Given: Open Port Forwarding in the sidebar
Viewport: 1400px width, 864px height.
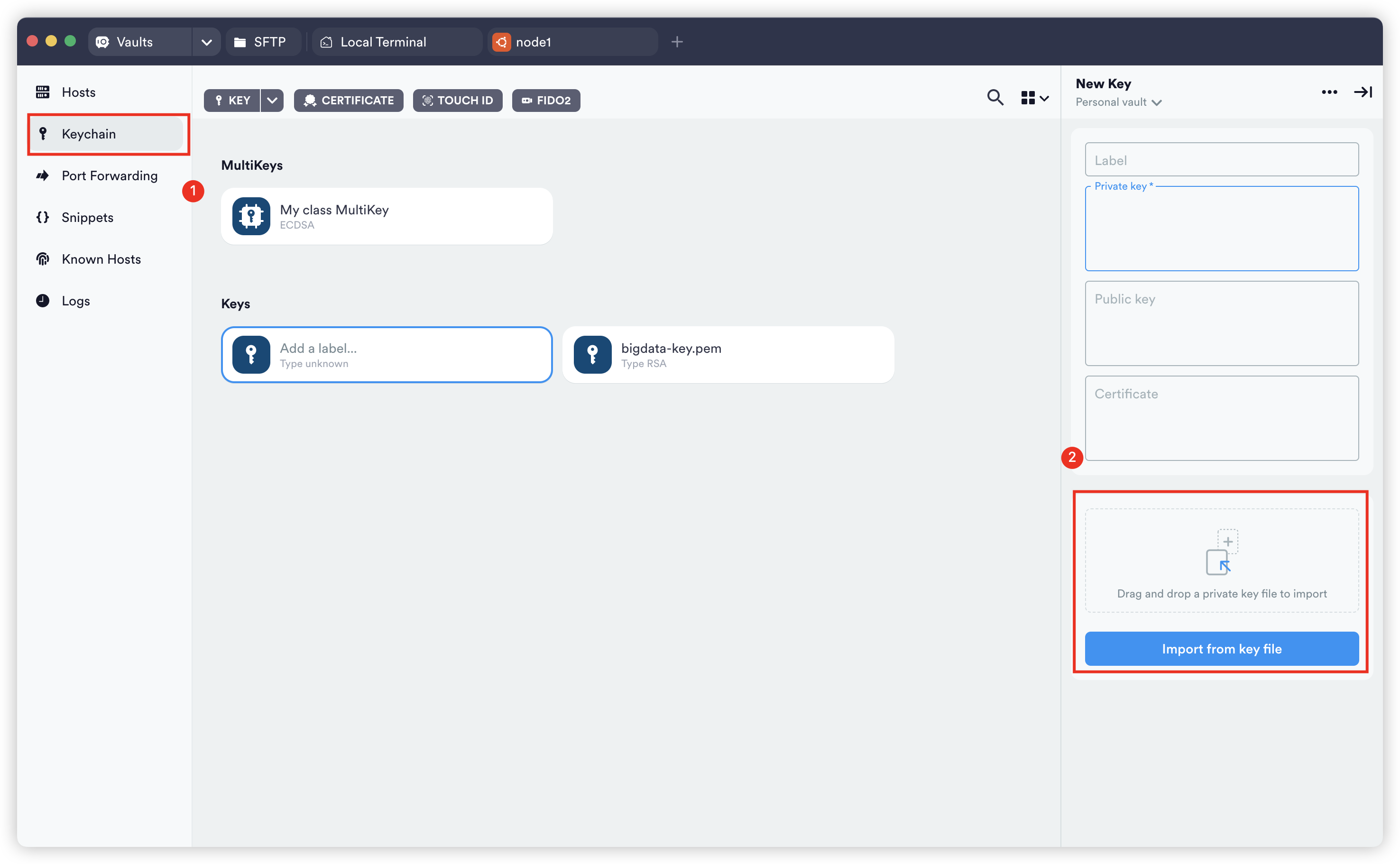Looking at the screenshot, I should 109,175.
